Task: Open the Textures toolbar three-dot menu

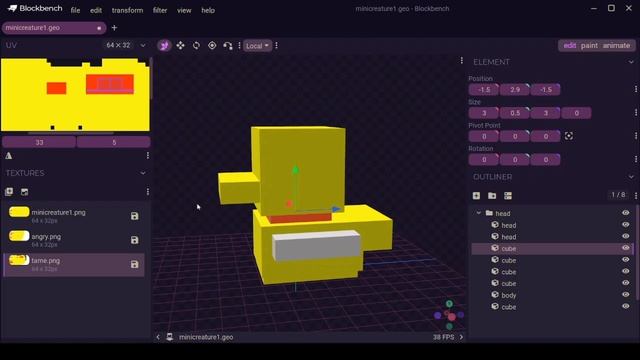Action: [148, 192]
